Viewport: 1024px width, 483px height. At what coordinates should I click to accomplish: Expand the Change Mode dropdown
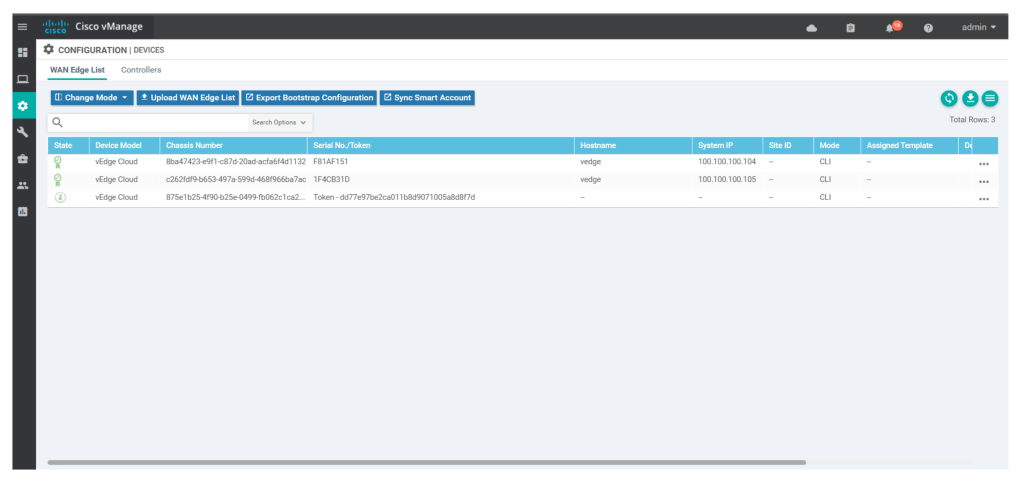92,98
